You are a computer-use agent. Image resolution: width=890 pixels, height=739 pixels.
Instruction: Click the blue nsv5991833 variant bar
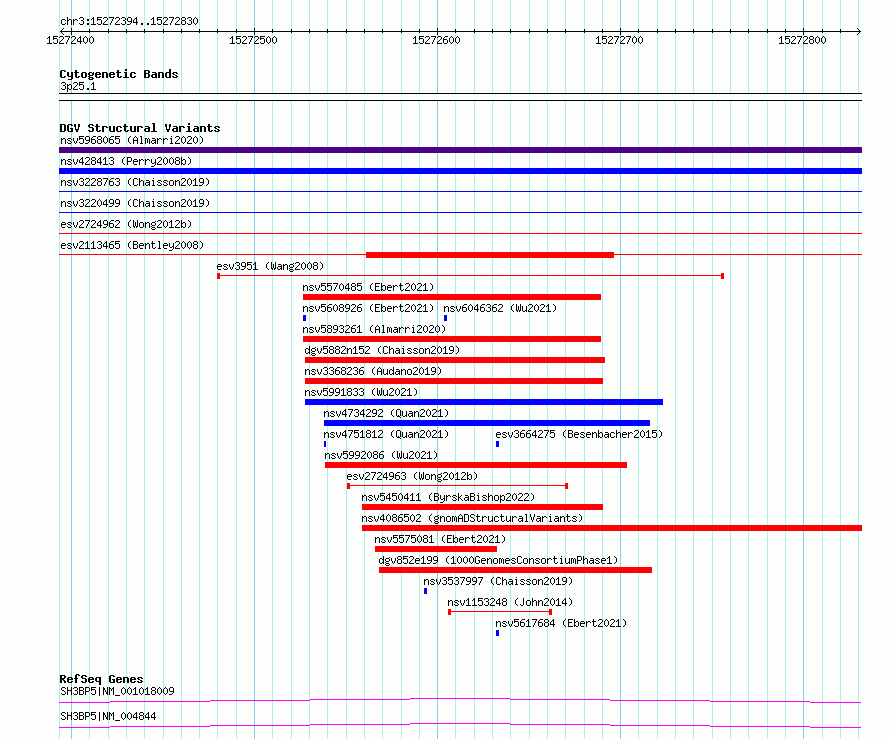pos(484,402)
